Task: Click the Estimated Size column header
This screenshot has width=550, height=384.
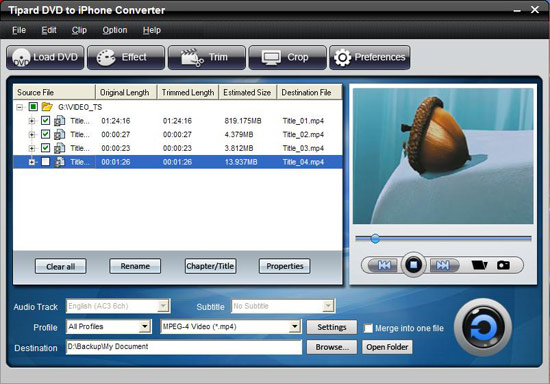Action: coord(248,92)
